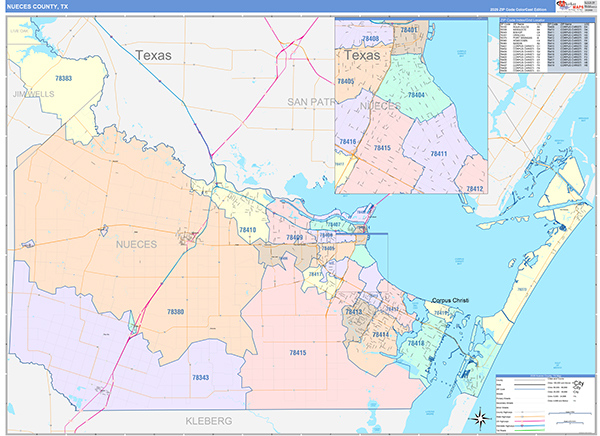Click the 78415 pink ZIP area label
600x436 pixels.
pos(298,353)
